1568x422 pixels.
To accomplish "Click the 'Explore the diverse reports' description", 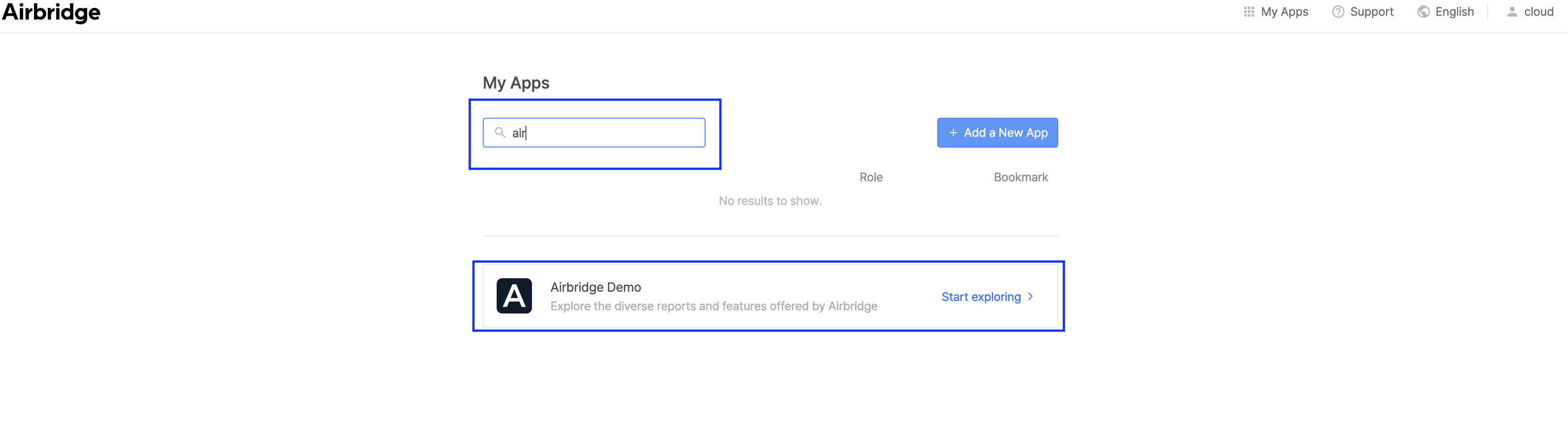I will pos(713,307).
